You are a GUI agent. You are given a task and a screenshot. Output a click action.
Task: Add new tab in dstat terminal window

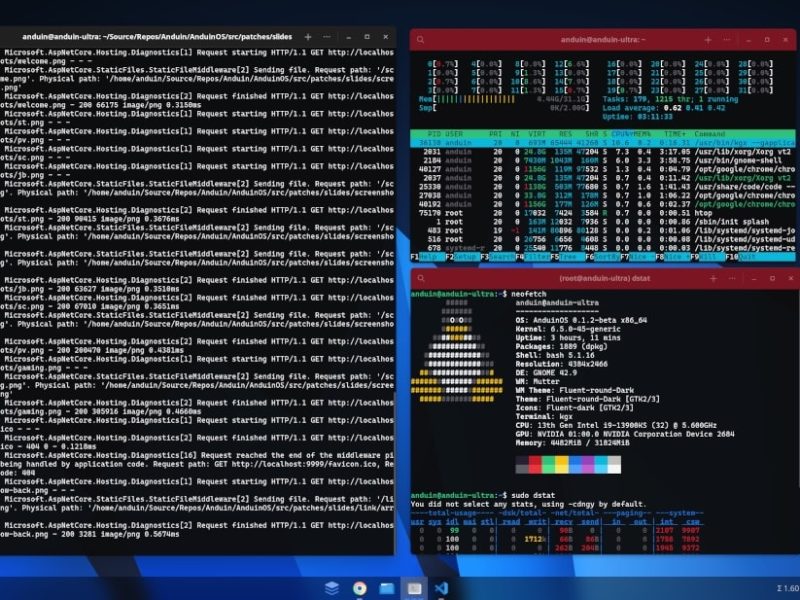[x=713, y=279]
